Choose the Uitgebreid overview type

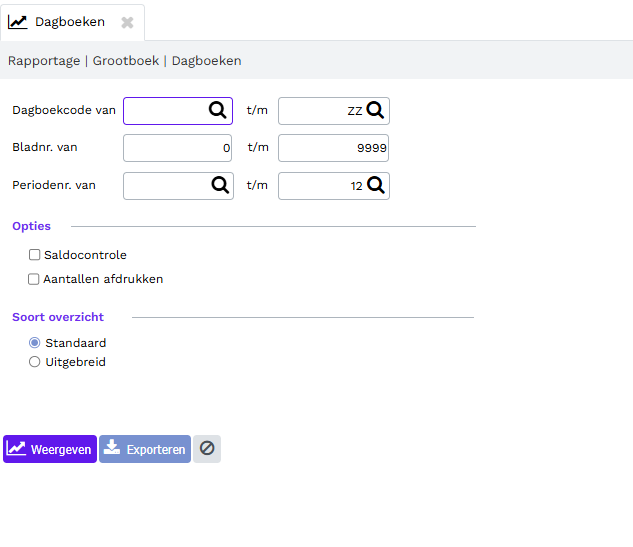[34, 362]
